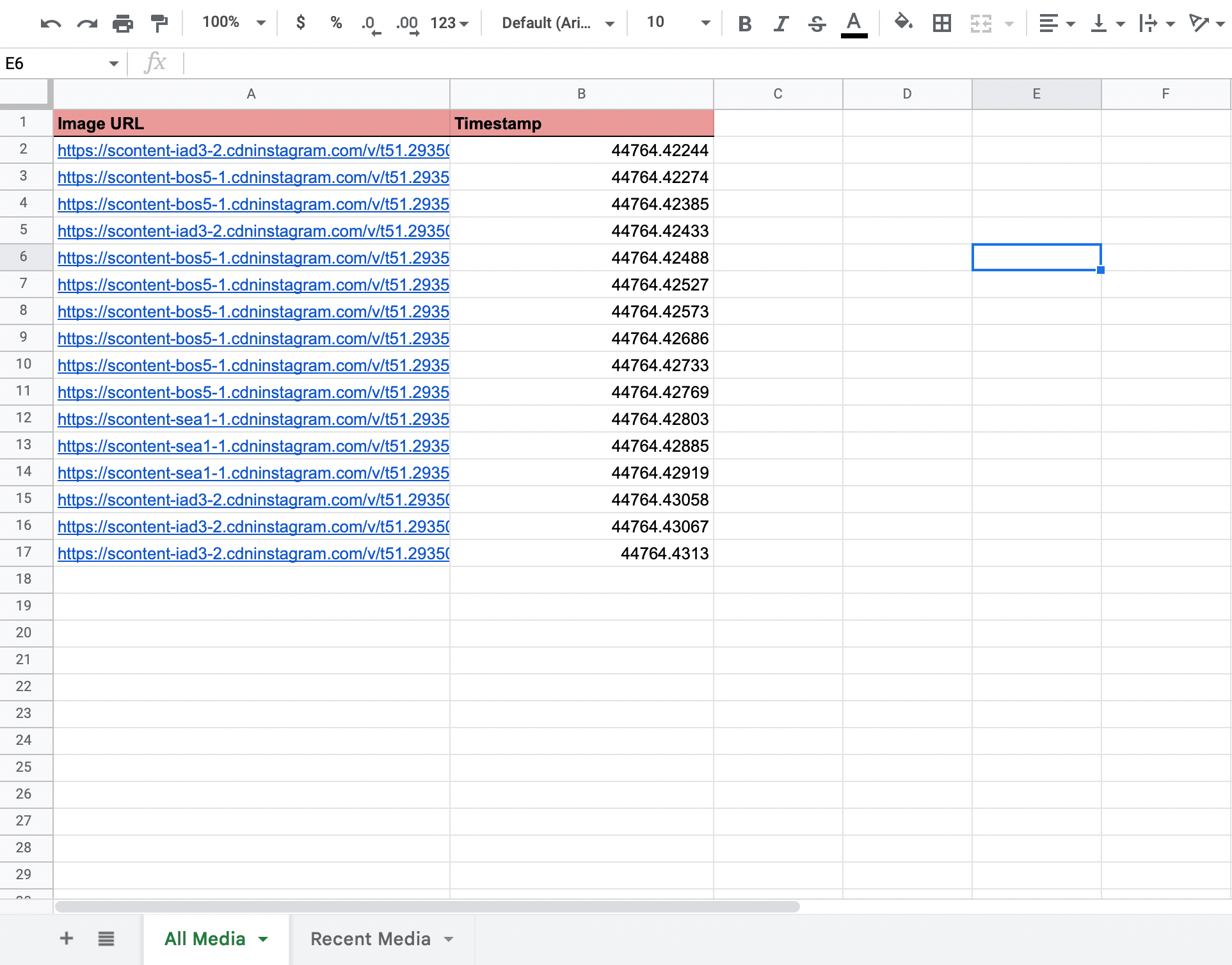Image resolution: width=1232 pixels, height=965 pixels.
Task: Toggle italic formatting
Action: point(780,23)
